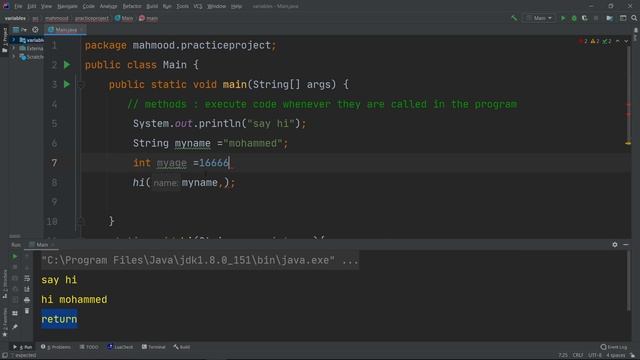Click the mahmood breadcrumb
The height and width of the screenshot is (360, 640).
pos(57,18)
